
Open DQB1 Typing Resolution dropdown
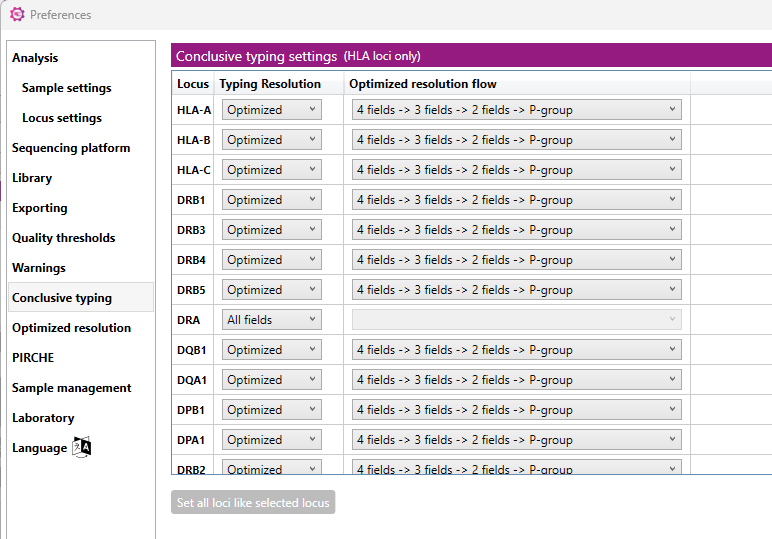(272, 350)
